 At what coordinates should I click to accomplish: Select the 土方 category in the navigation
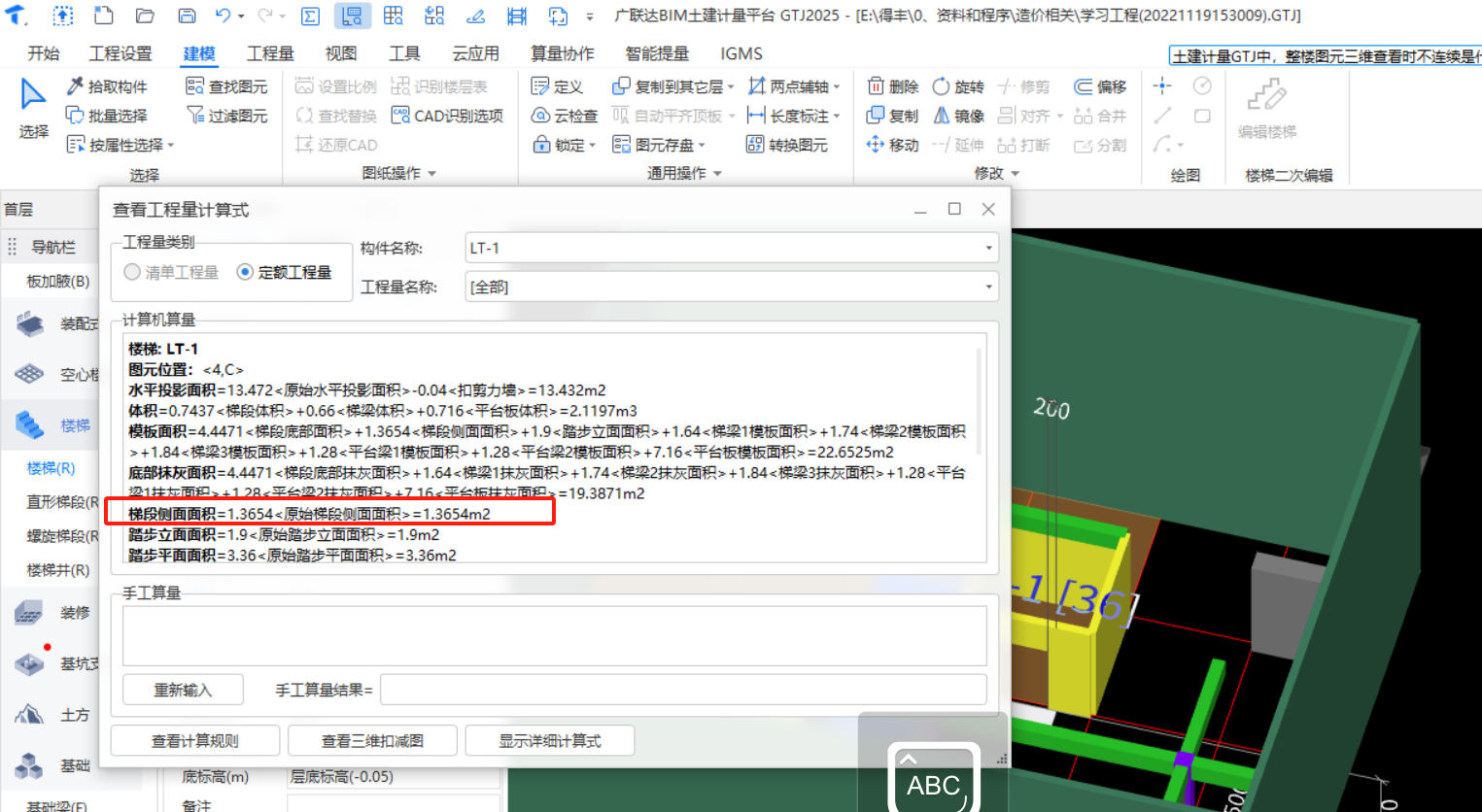(54, 715)
